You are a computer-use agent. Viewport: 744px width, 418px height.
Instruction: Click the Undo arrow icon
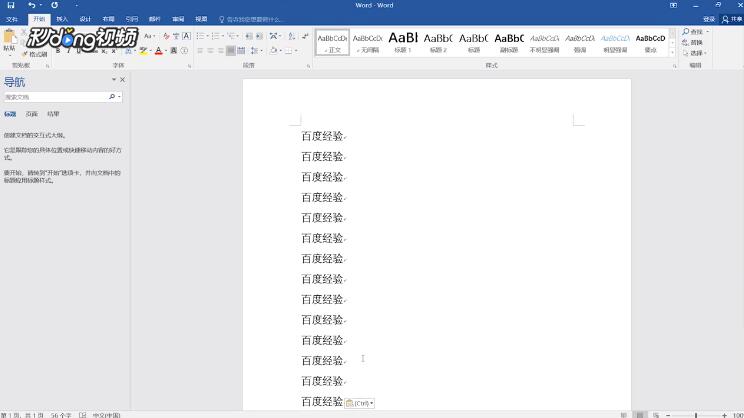[31, 5]
